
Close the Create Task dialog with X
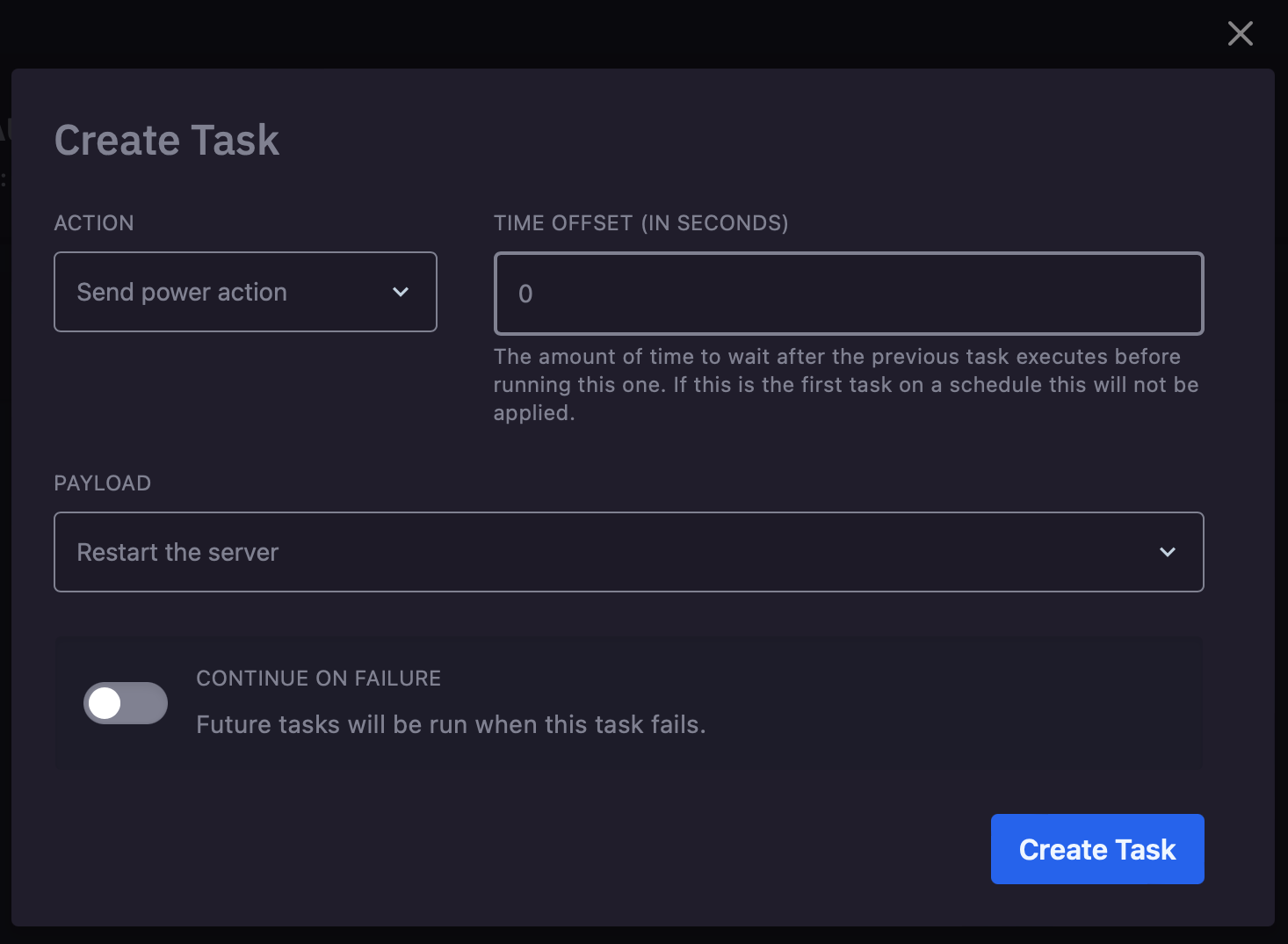tap(1240, 33)
